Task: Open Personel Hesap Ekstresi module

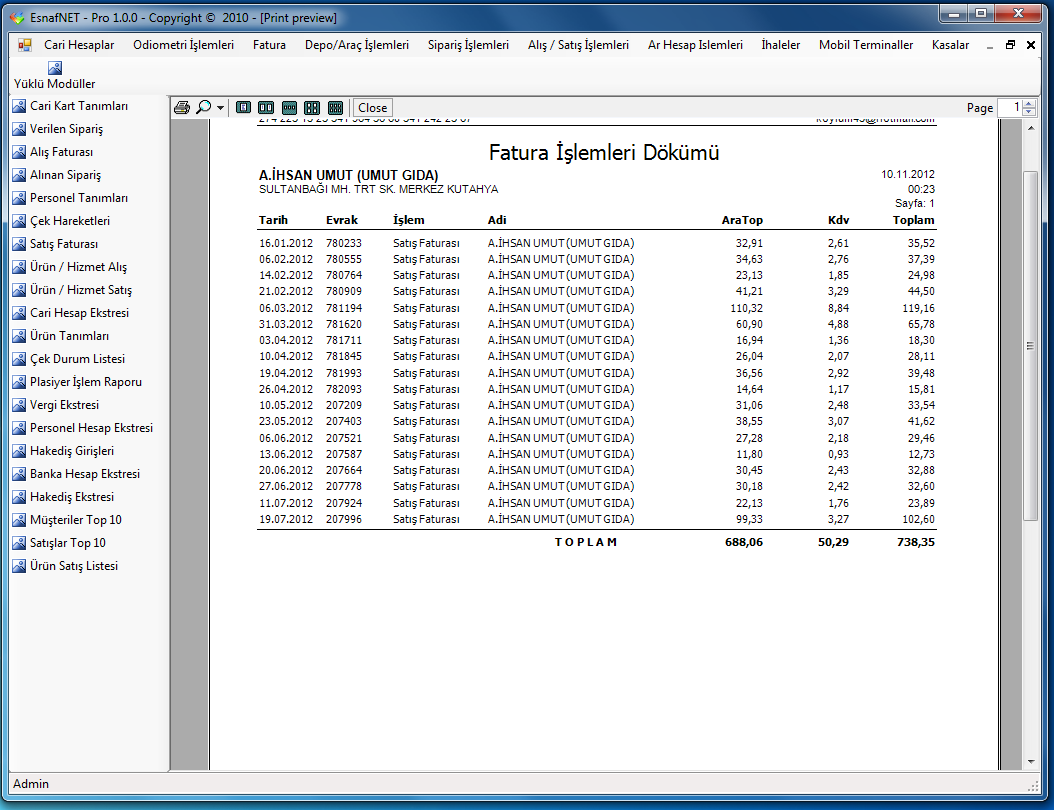Action: point(83,428)
